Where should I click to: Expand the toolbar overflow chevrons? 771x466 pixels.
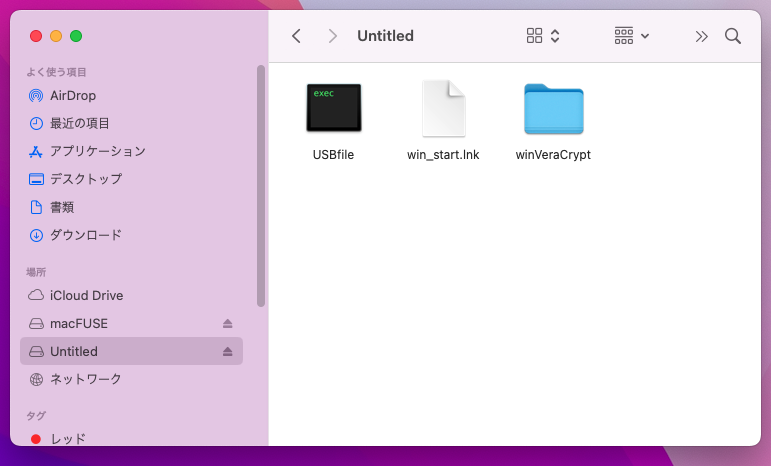pos(701,36)
